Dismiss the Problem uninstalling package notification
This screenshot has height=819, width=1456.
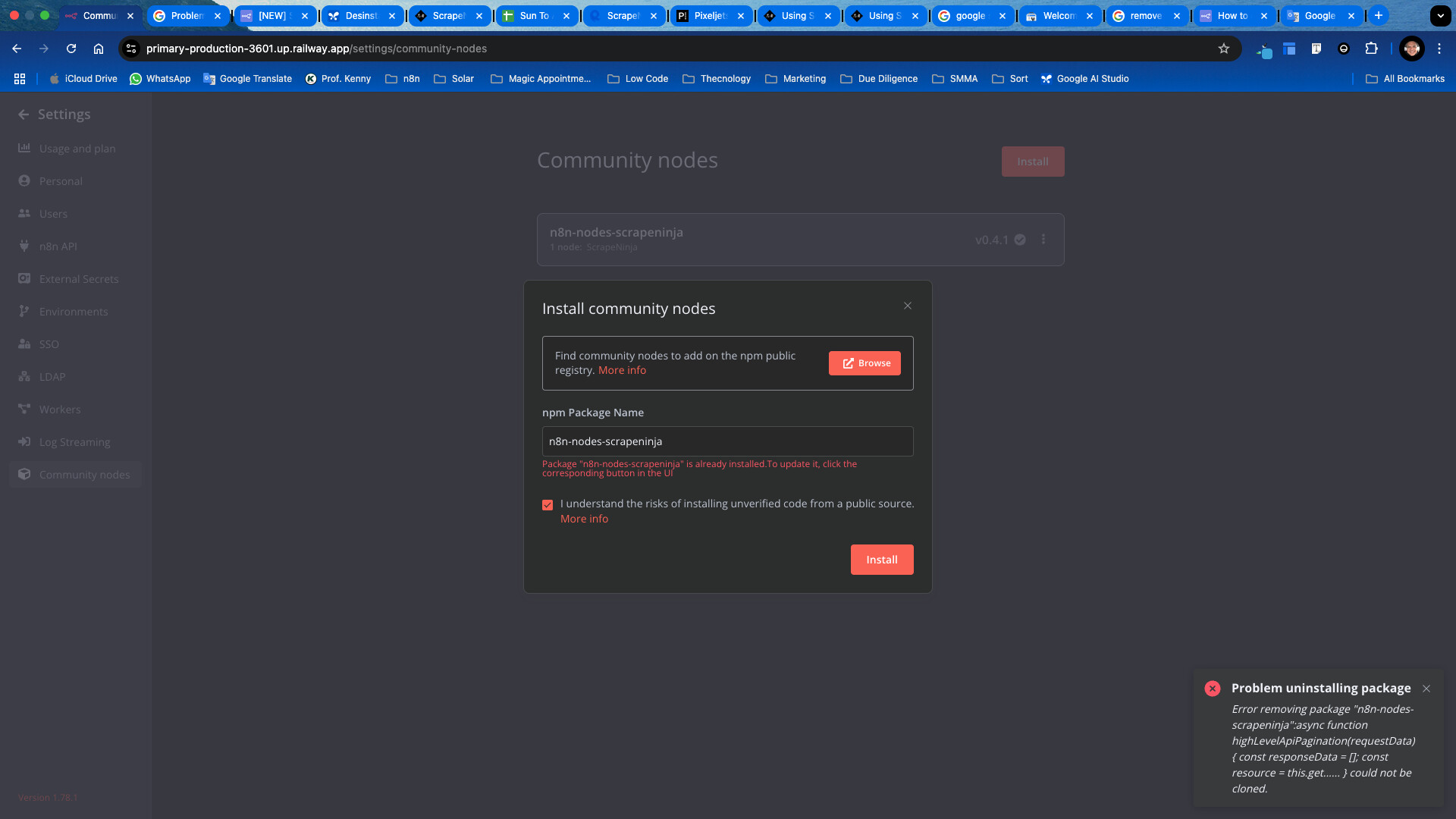tap(1426, 689)
